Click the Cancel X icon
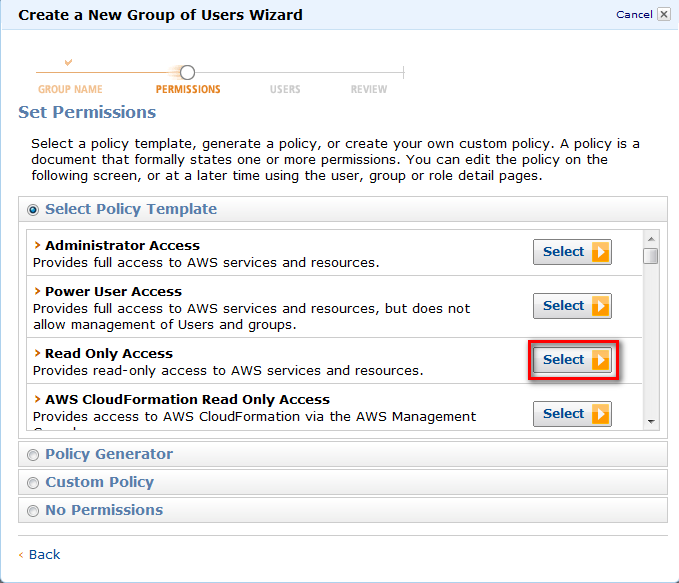 pyautogui.click(x=663, y=14)
